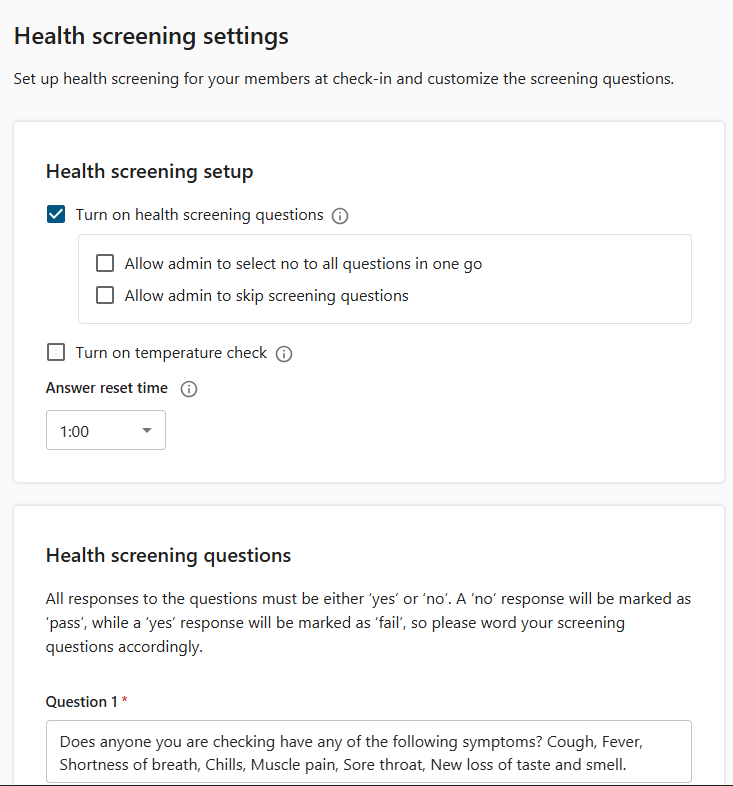Click the Question 1 label

pos(82,702)
